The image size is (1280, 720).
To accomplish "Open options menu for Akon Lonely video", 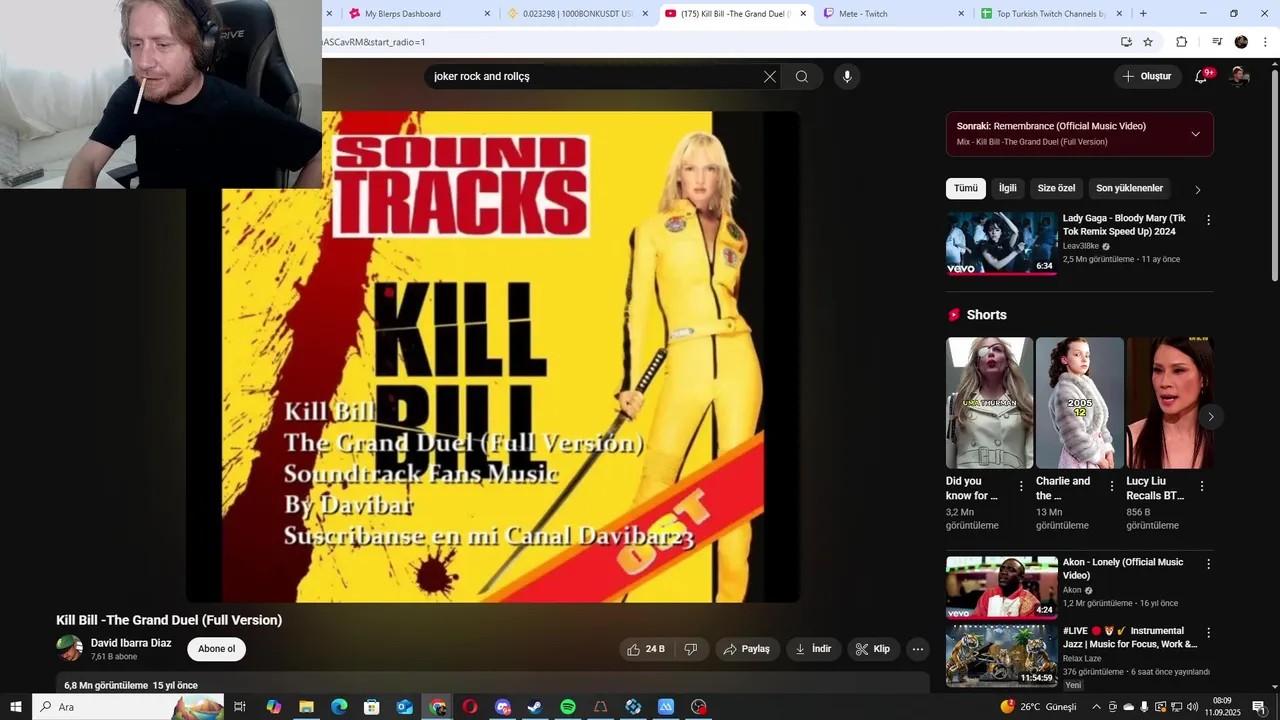I will (x=1208, y=564).
